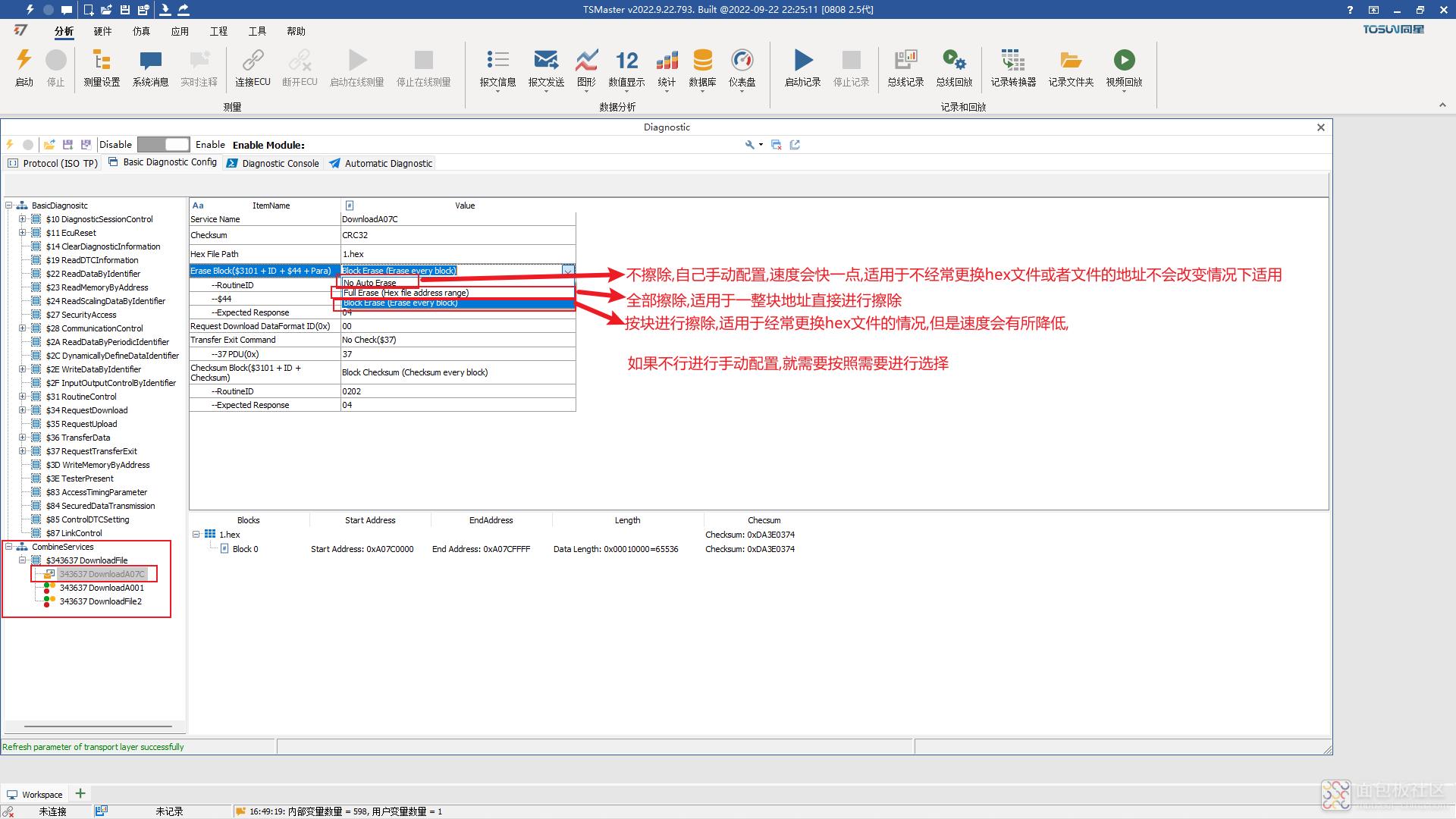Click 343637 DownloadA001 tree item

[x=101, y=587]
